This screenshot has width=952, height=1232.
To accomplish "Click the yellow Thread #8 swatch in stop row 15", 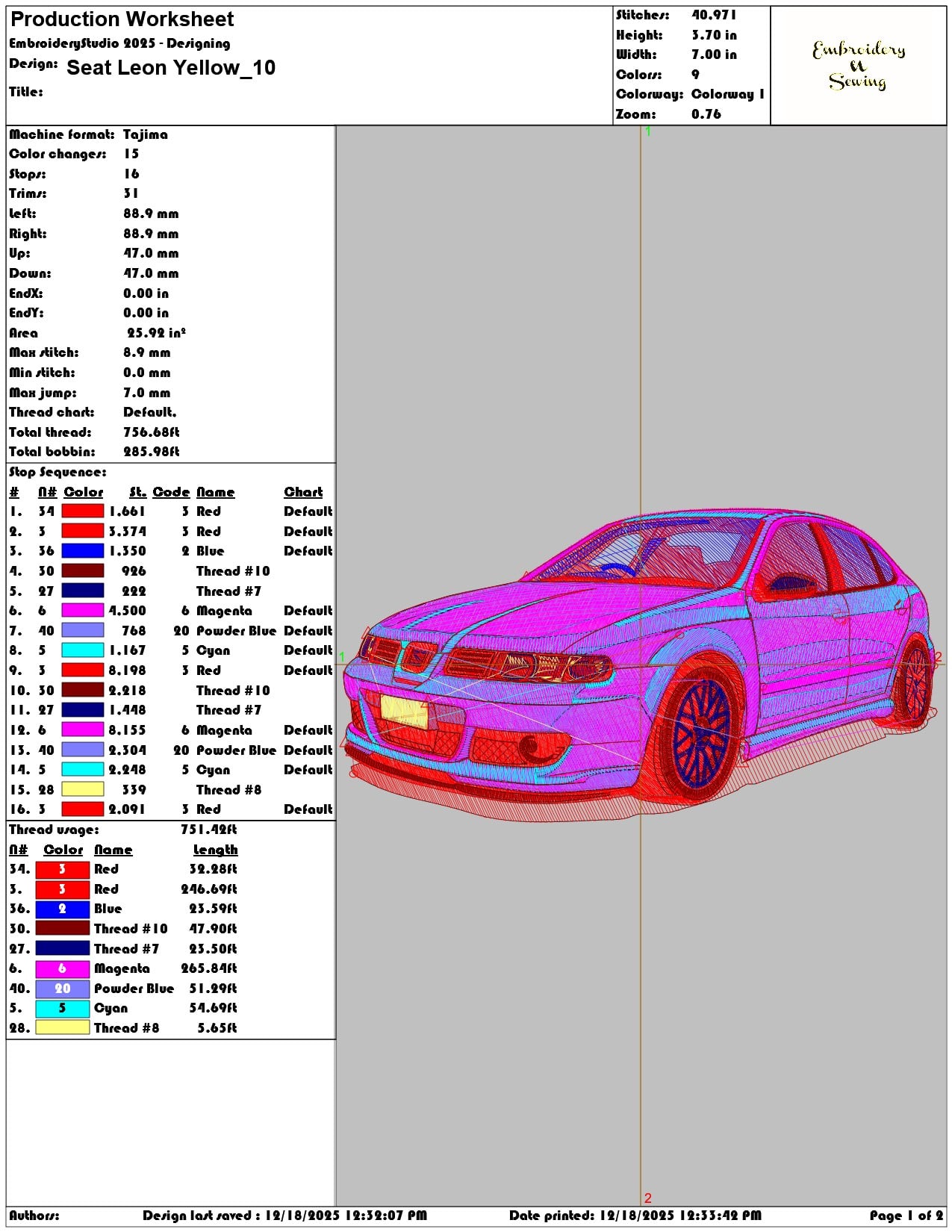I will pyautogui.click(x=82, y=789).
